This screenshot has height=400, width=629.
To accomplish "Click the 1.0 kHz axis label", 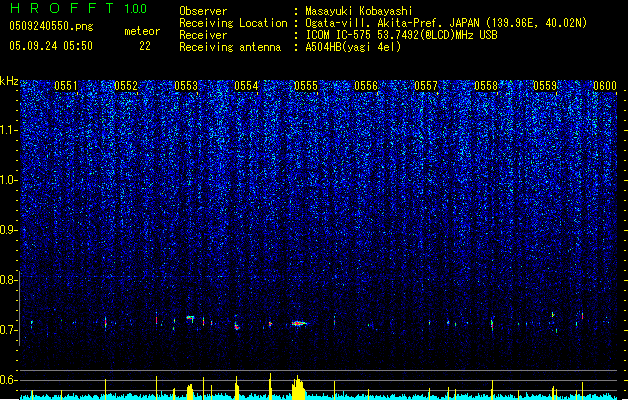I will 9,181.
